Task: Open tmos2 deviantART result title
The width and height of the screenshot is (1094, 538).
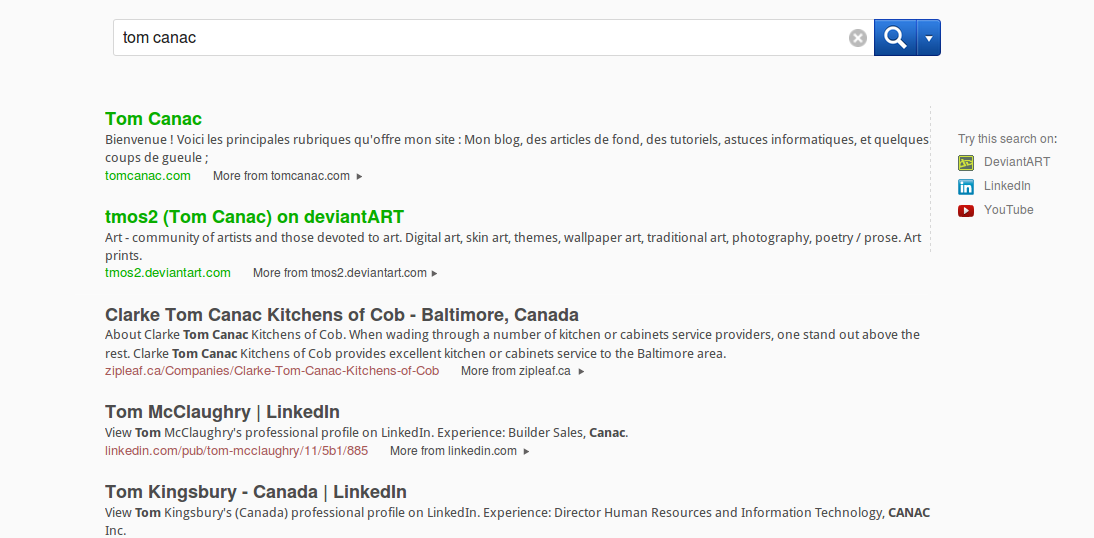Action: click(x=254, y=217)
